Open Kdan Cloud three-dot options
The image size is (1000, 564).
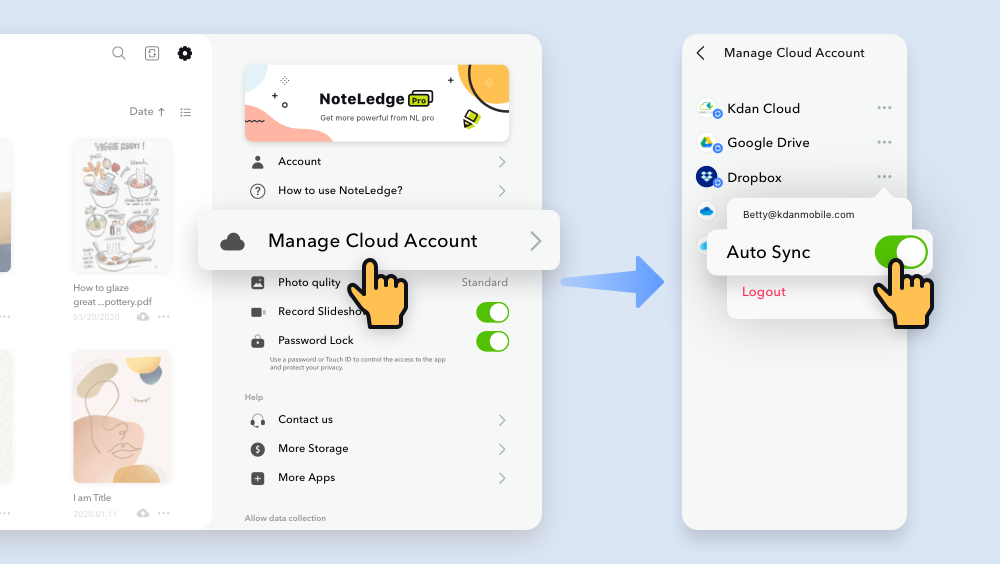884,108
